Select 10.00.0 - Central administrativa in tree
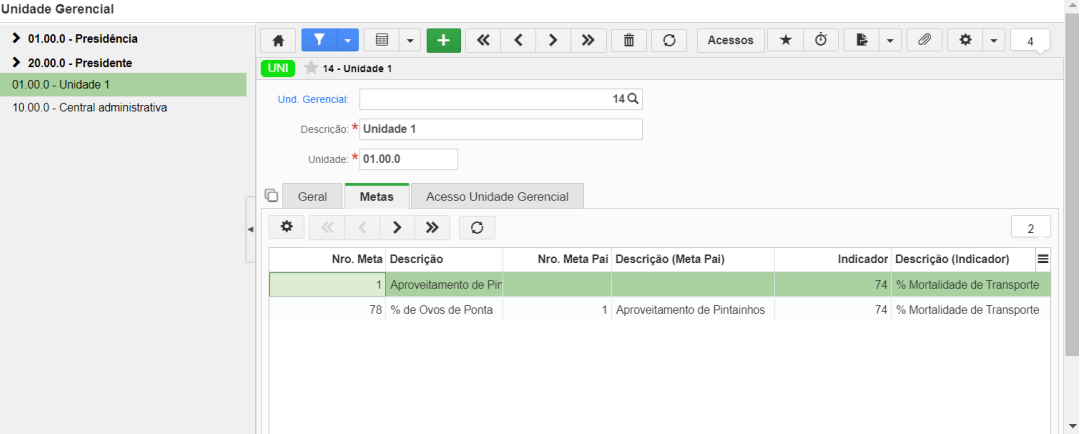 (90, 107)
